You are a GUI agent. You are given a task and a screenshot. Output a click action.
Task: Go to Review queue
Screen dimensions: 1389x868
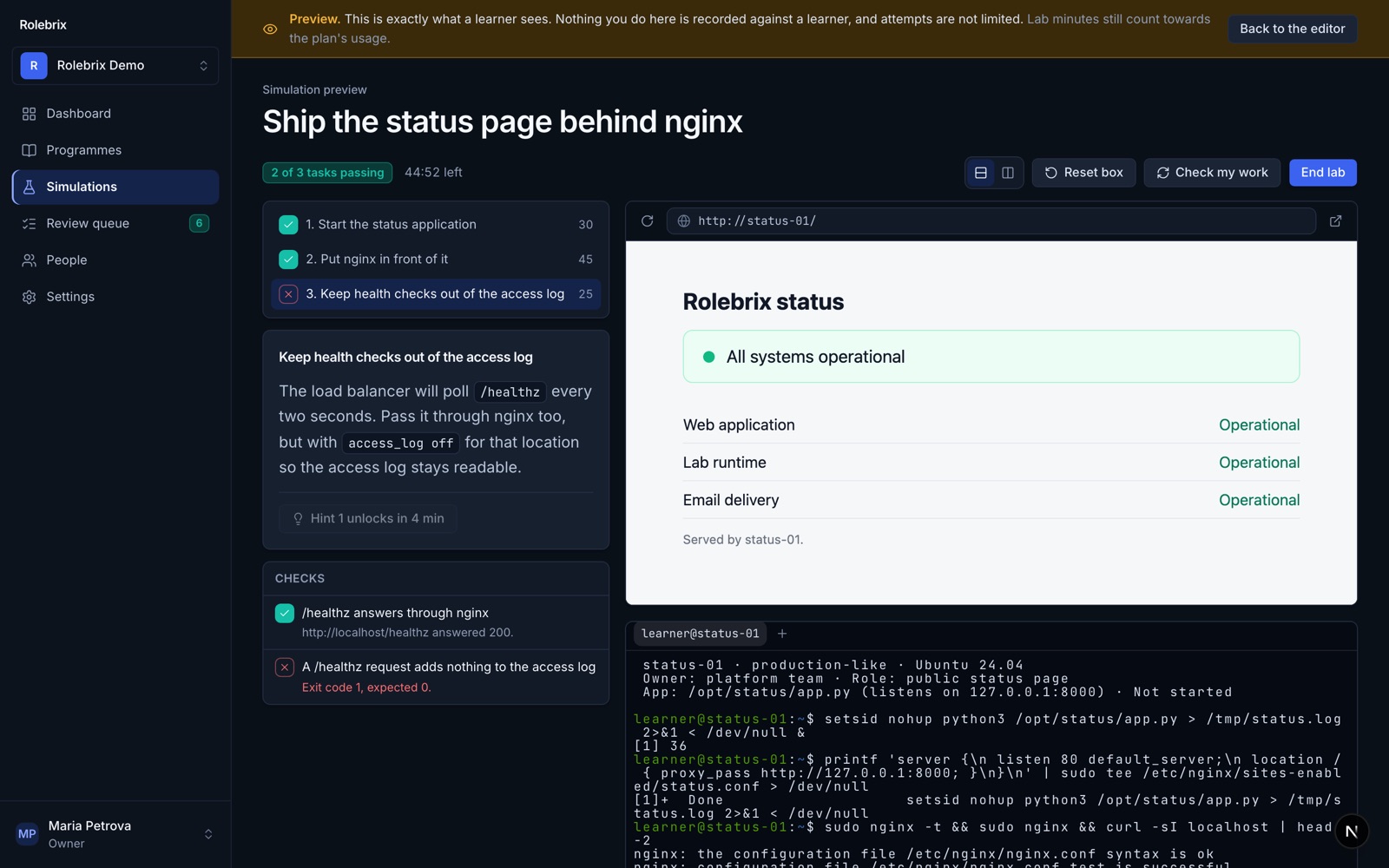click(x=115, y=223)
